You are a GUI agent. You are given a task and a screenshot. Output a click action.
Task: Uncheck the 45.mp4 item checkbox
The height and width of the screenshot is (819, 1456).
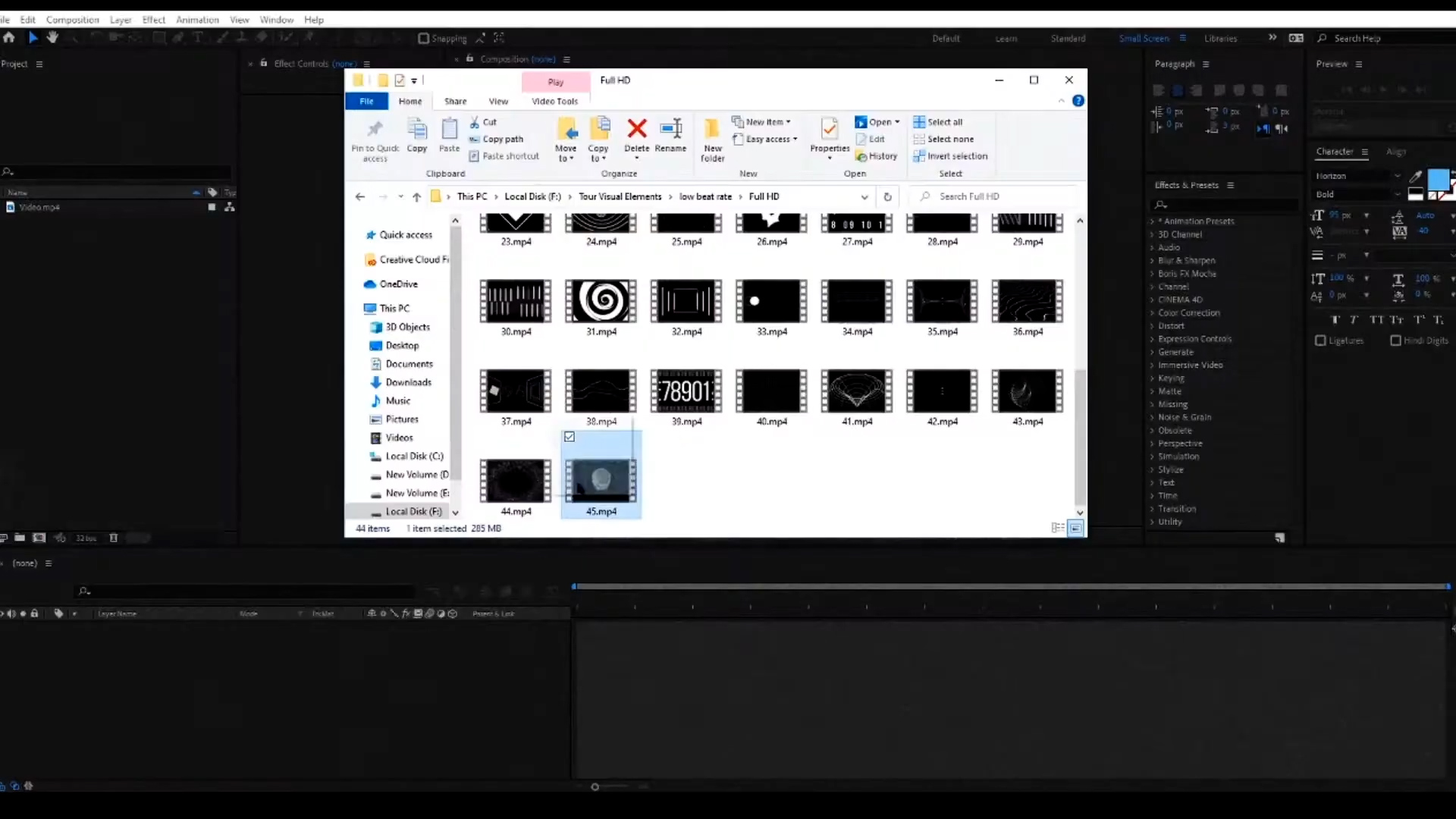570,437
